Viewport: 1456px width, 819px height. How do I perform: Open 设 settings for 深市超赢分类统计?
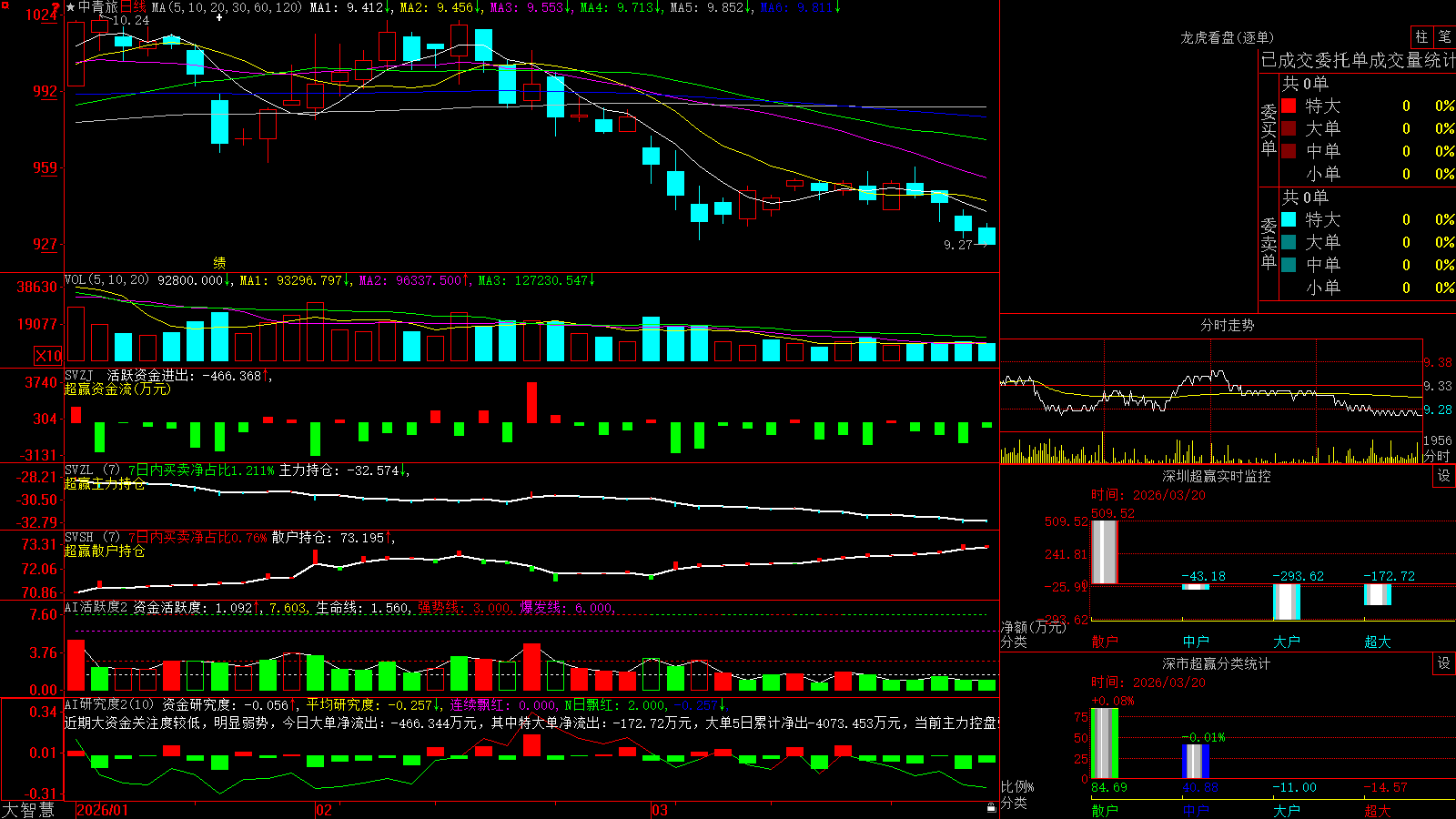[x=1444, y=663]
